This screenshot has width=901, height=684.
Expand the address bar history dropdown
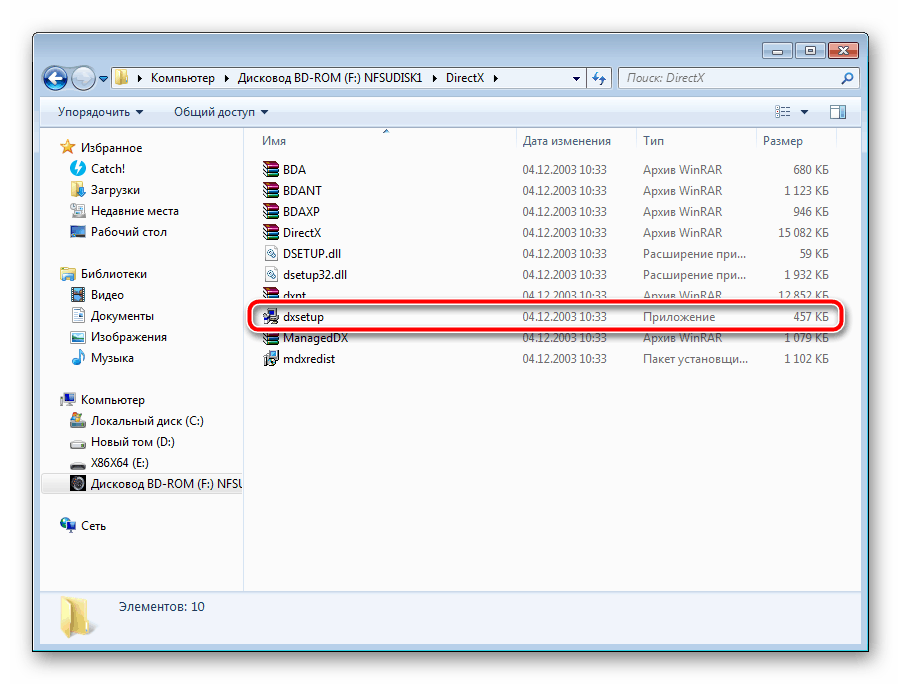click(x=577, y=78)
